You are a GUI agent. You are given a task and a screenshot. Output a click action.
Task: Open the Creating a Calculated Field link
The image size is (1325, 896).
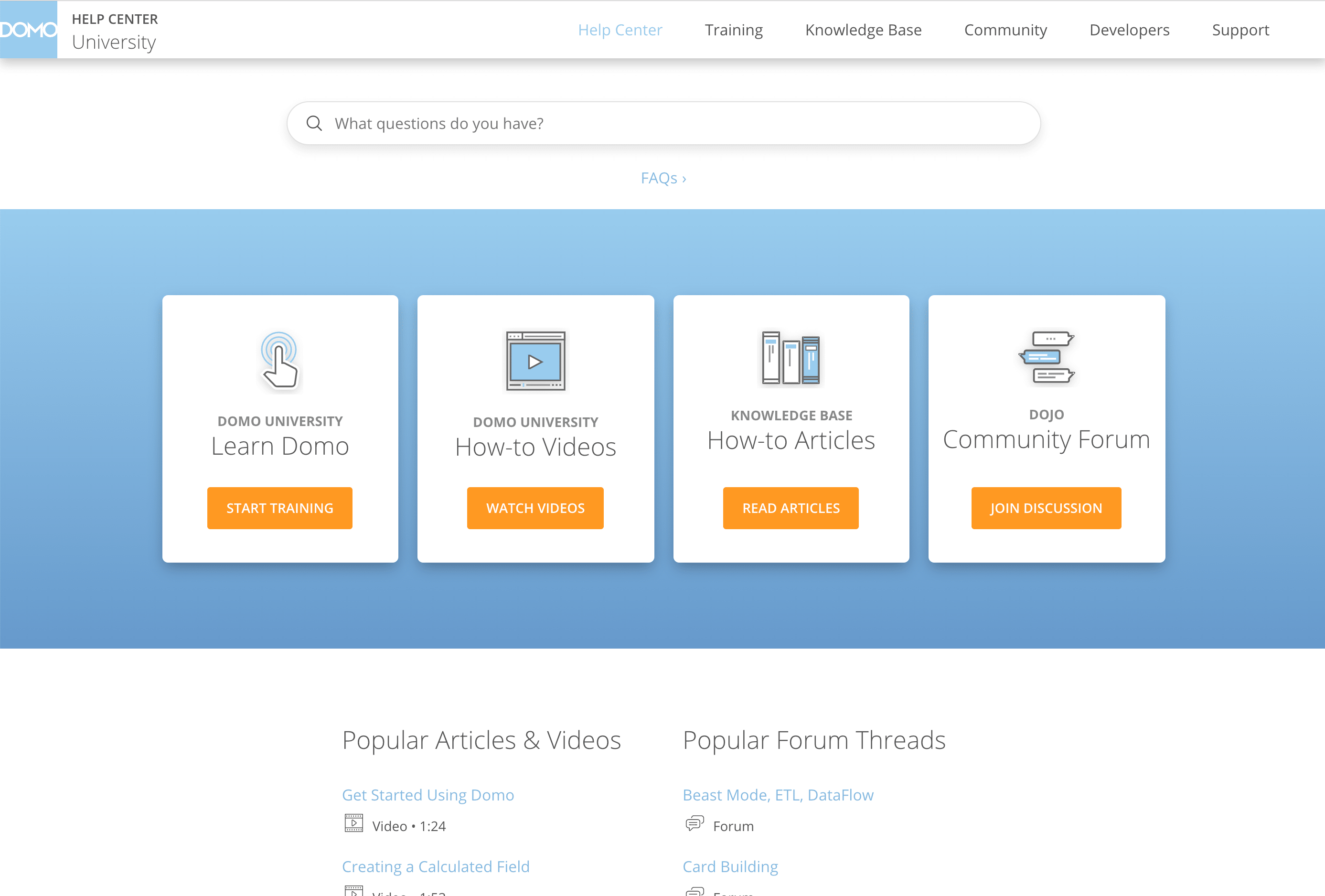[x=436, y=866]
